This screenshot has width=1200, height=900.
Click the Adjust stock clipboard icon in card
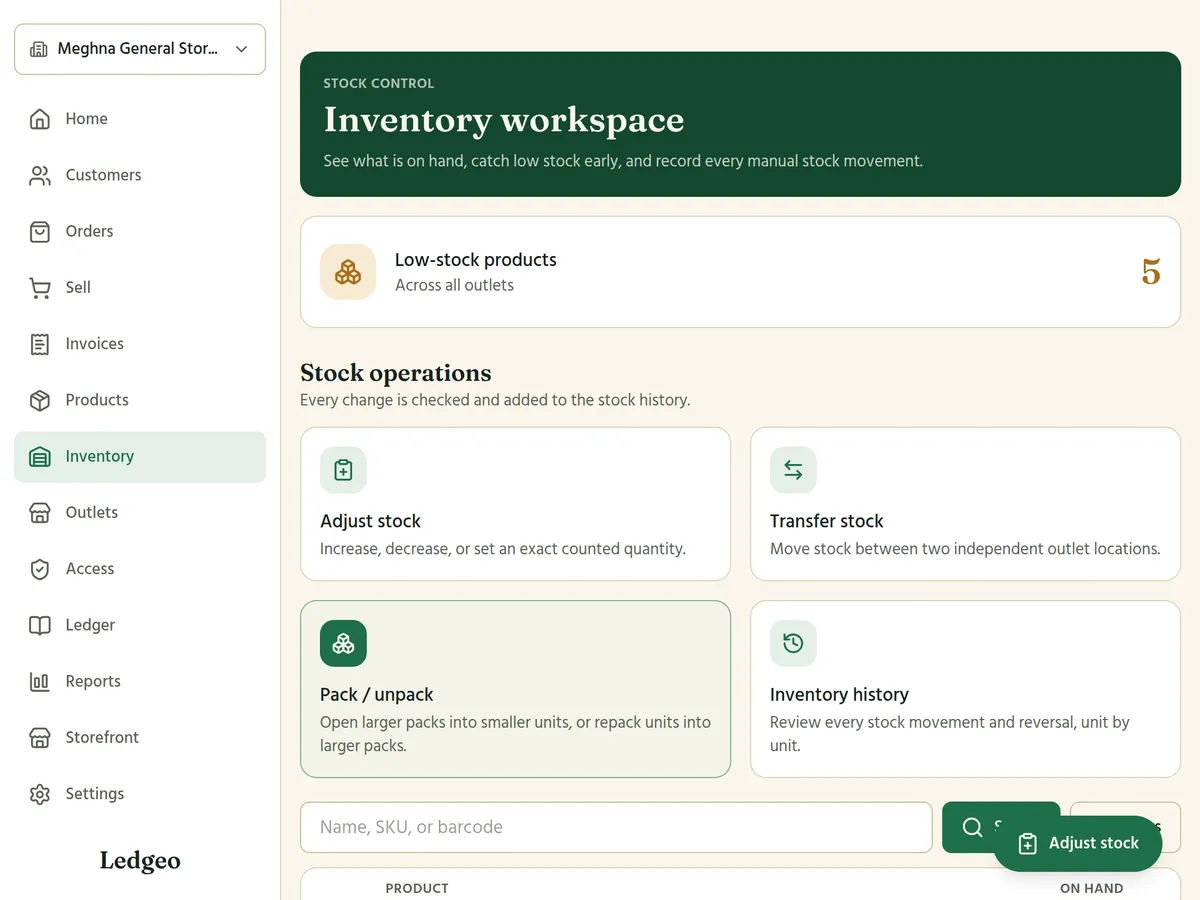point(343,470)
